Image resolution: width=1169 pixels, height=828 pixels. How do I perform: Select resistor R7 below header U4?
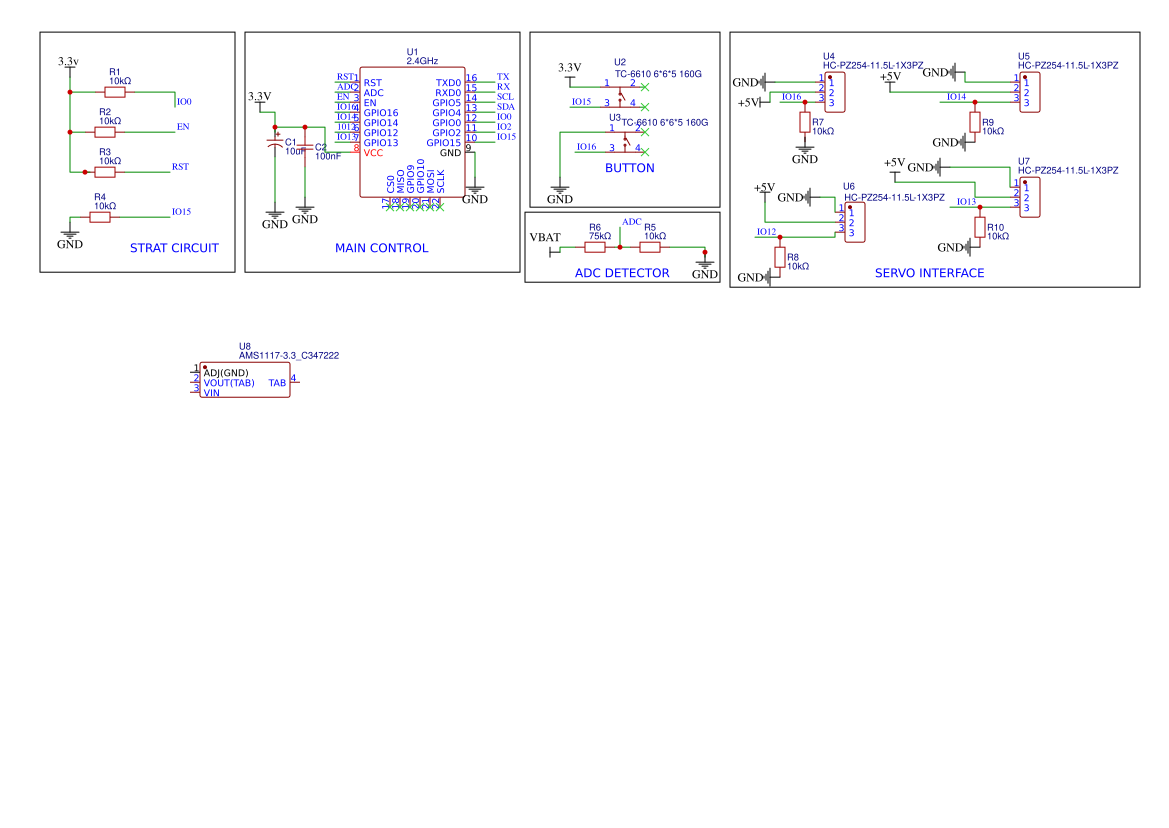coord(805,122)
